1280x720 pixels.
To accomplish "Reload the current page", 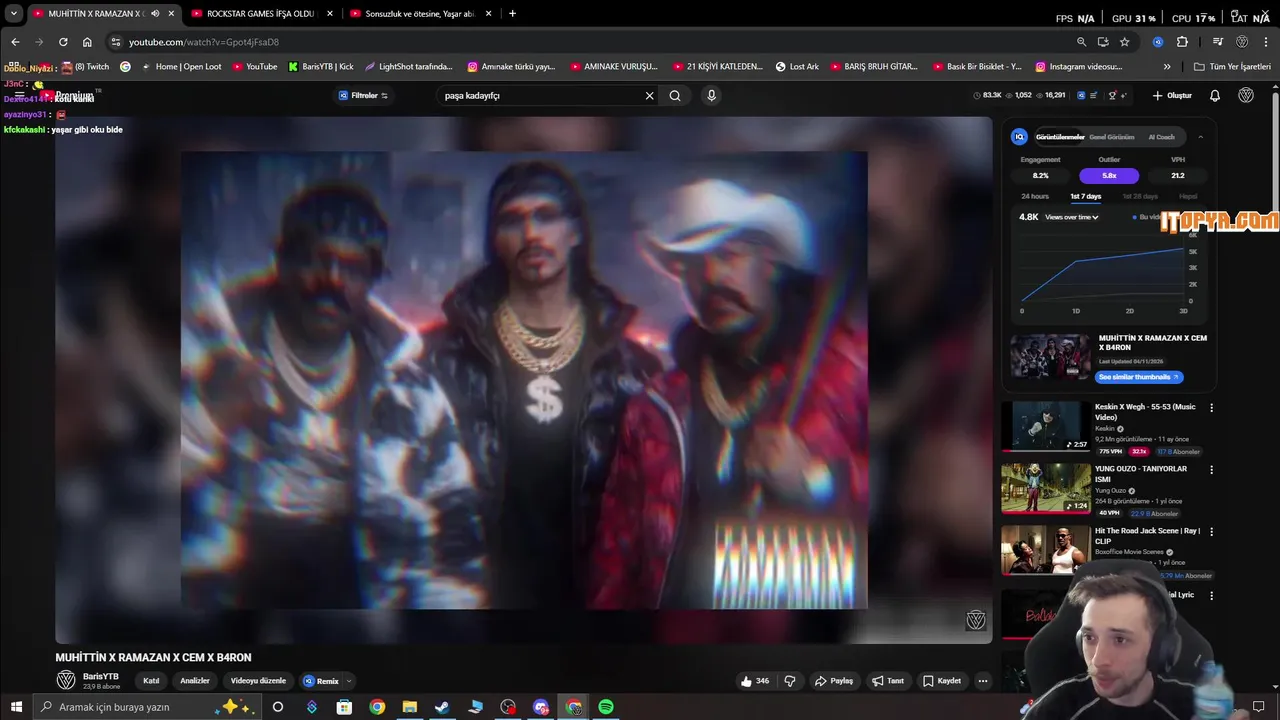I will (x=63, y=42).
